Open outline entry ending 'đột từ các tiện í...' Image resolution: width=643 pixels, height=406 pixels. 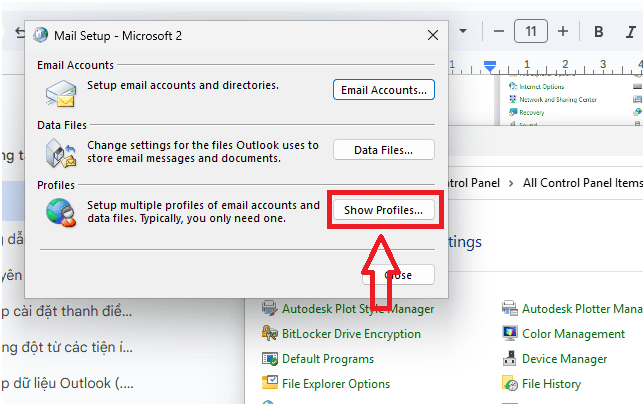point(66,347)
